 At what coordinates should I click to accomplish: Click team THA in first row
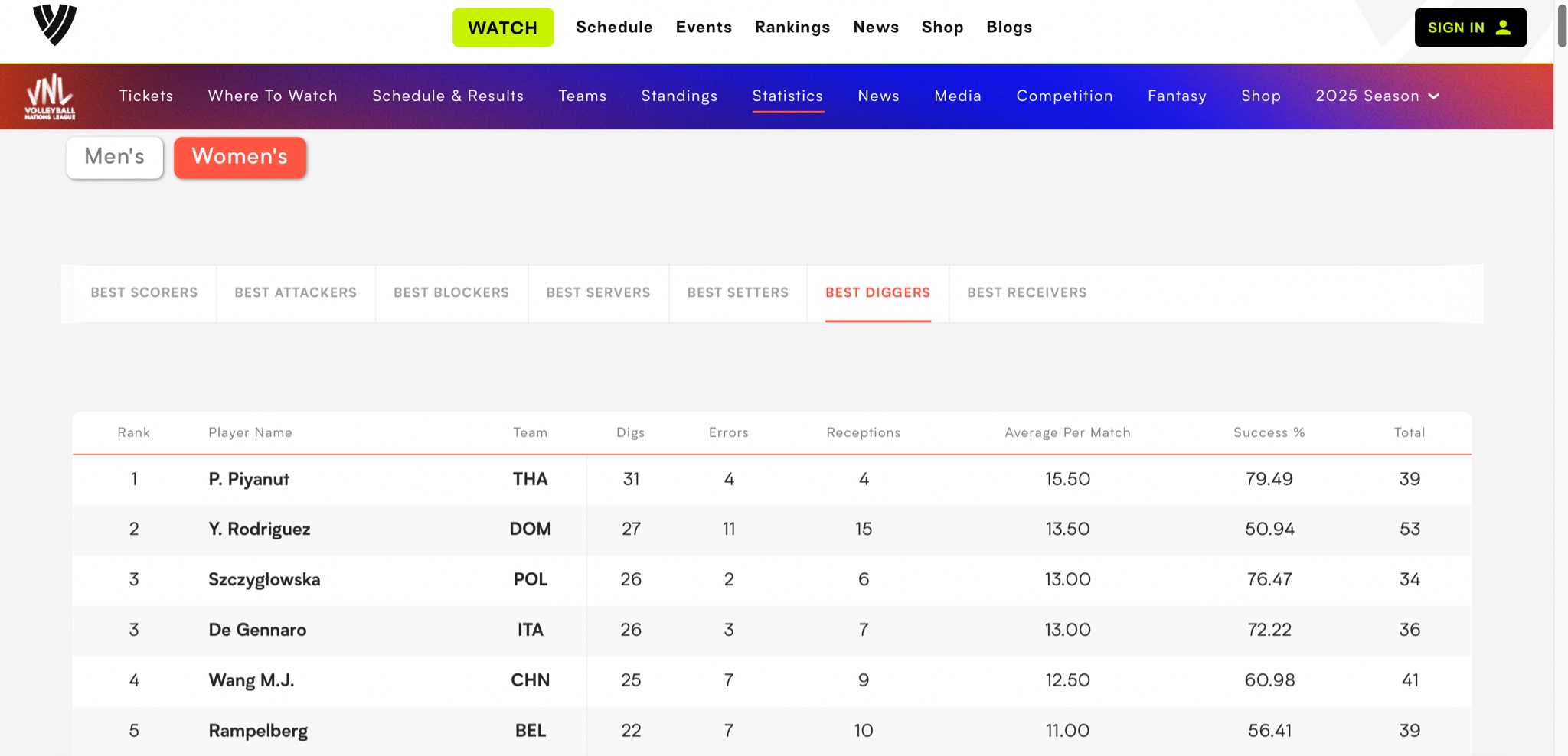(530, 479)
